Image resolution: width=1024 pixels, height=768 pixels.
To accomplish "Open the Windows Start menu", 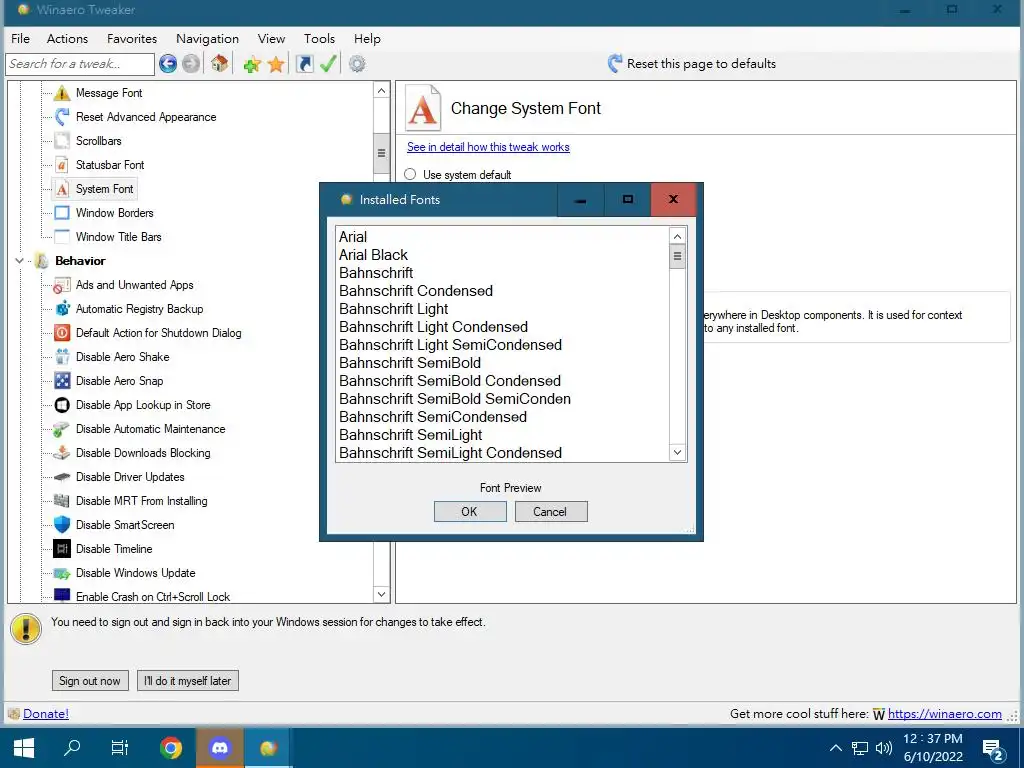I will (x=24, y=748).
